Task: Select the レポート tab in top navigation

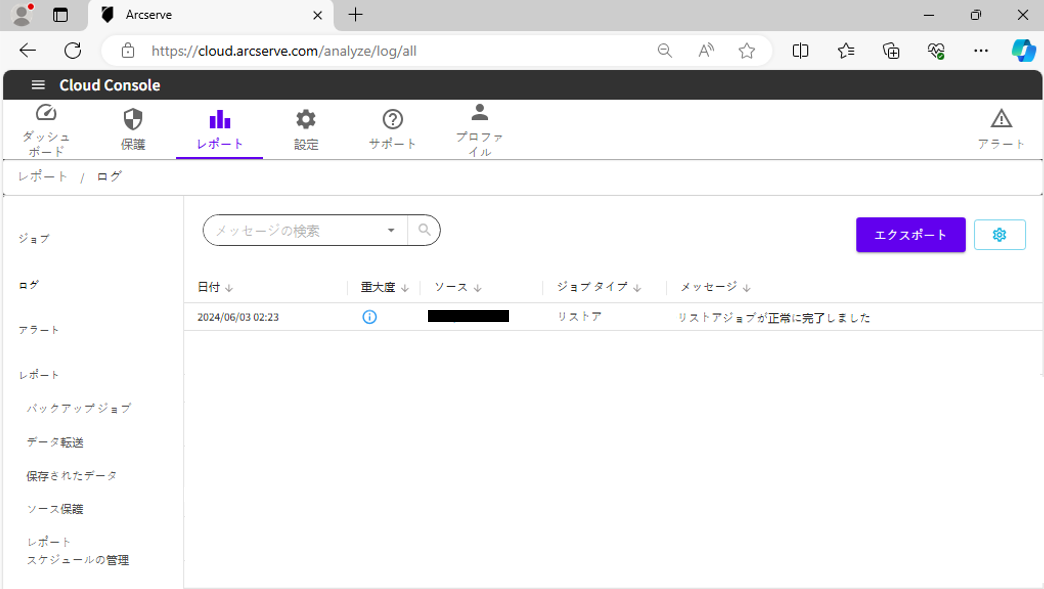Action: (x=219, y=130)
